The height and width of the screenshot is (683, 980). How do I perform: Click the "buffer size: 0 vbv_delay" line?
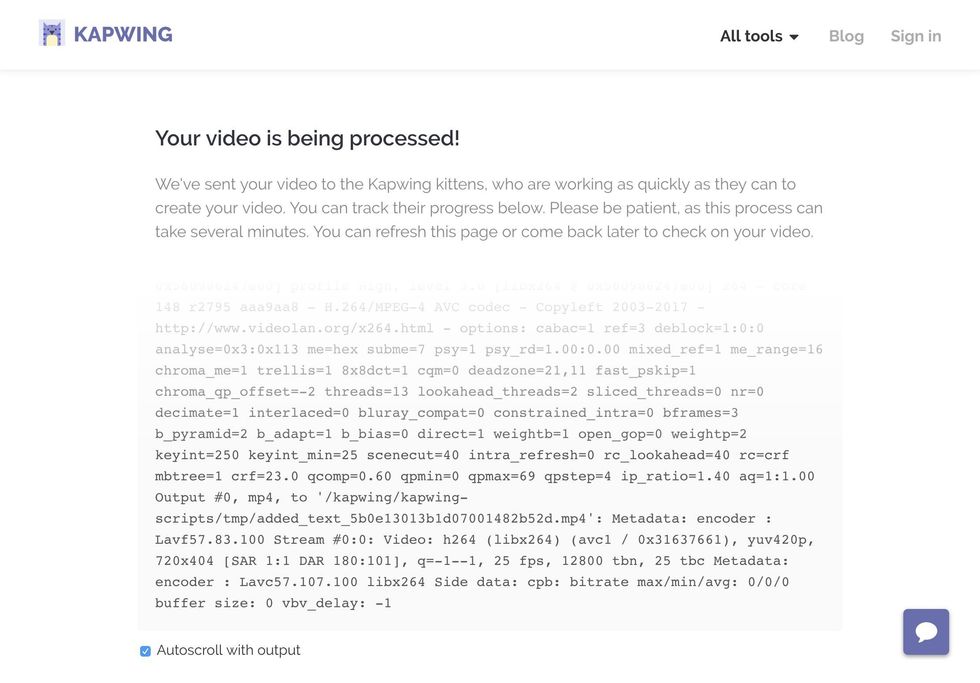pos(273,603)
